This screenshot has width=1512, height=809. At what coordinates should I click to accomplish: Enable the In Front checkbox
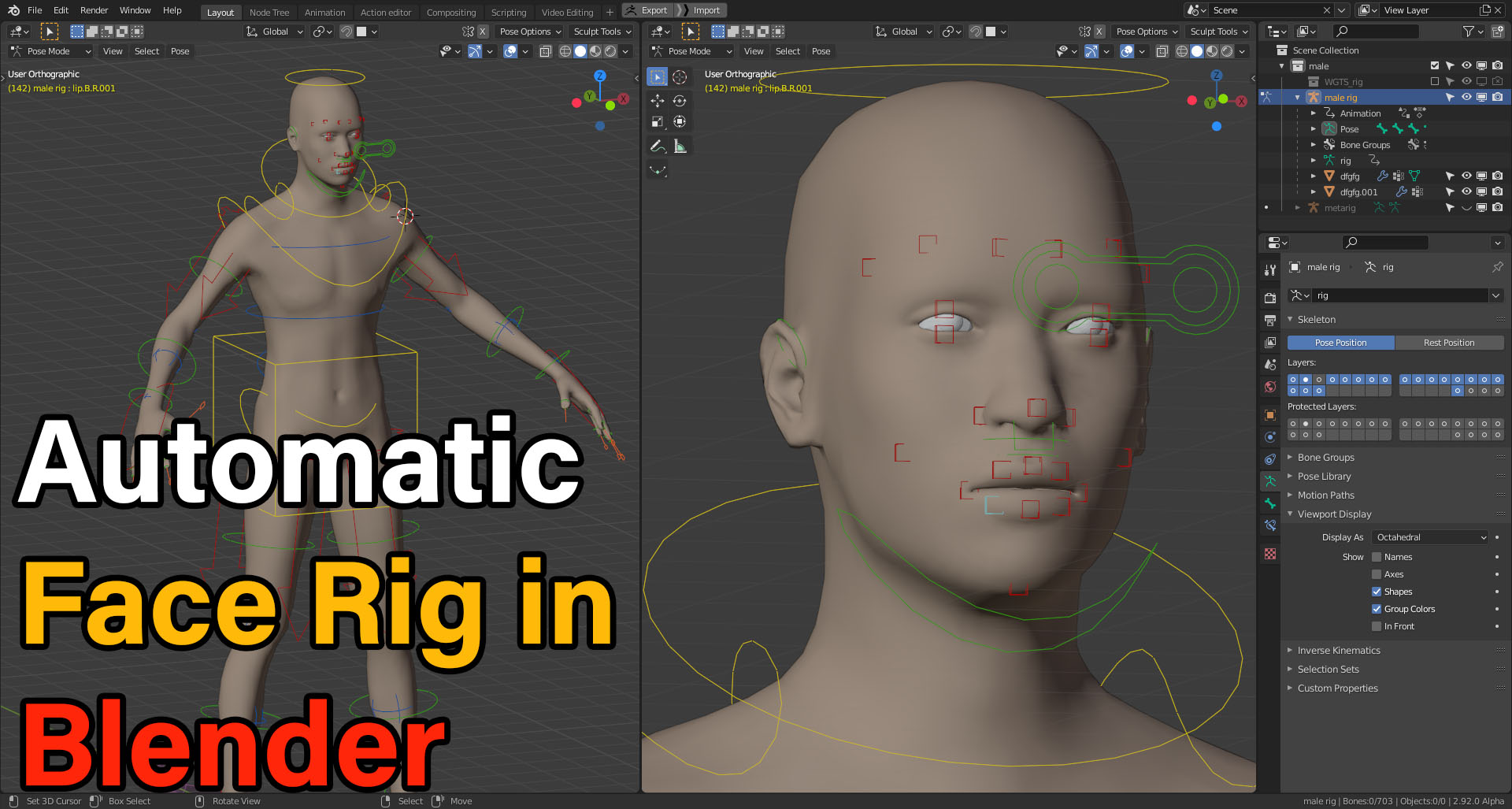pyautogui.click(x=1377, y=626)
